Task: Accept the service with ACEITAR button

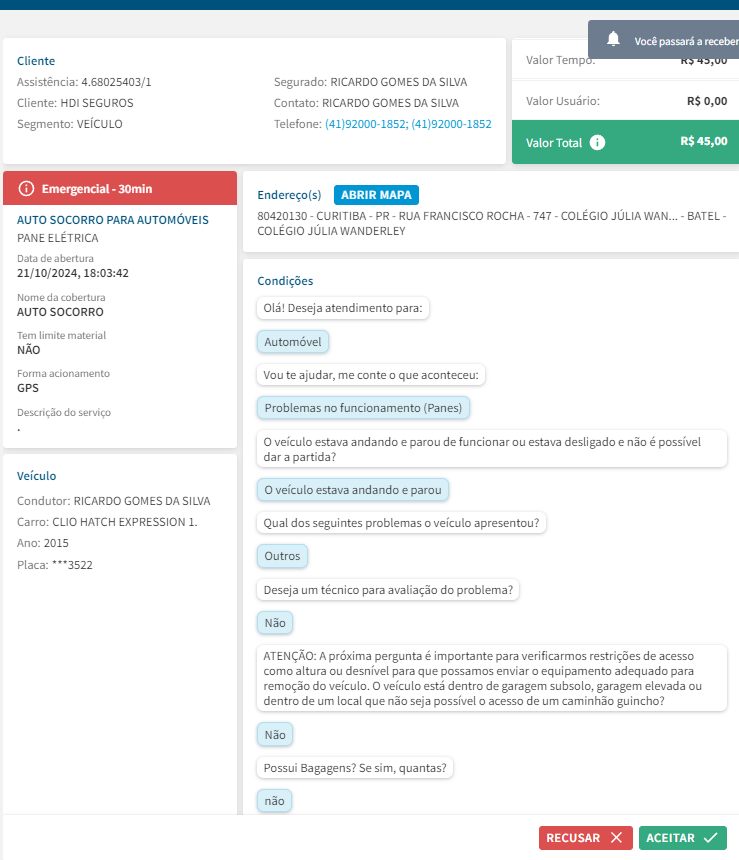Action: coord(682,838)
